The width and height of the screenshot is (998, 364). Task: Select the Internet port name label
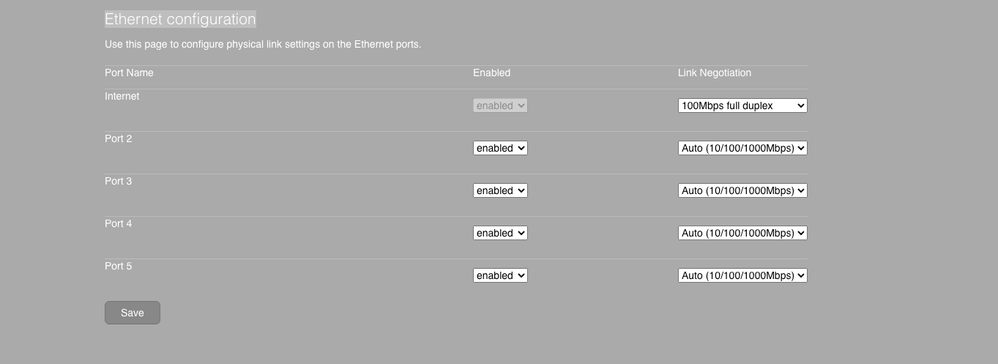pyautogui.click(x=122, y=96)
